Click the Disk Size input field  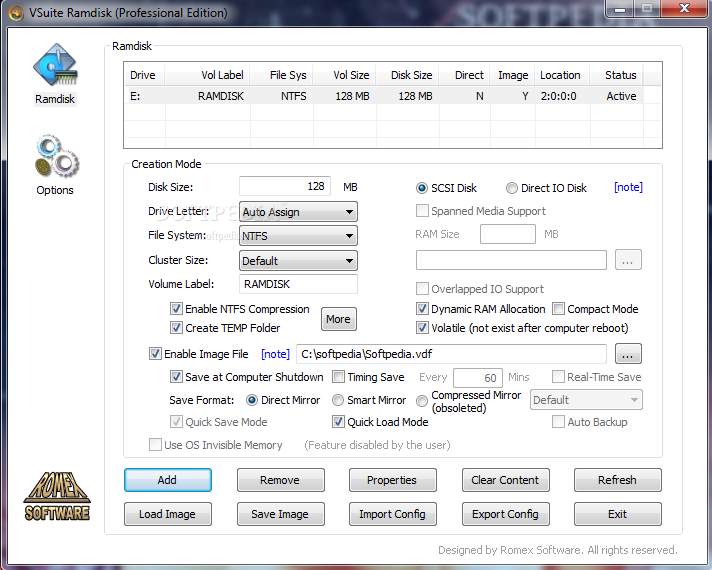tap(285, 186)
